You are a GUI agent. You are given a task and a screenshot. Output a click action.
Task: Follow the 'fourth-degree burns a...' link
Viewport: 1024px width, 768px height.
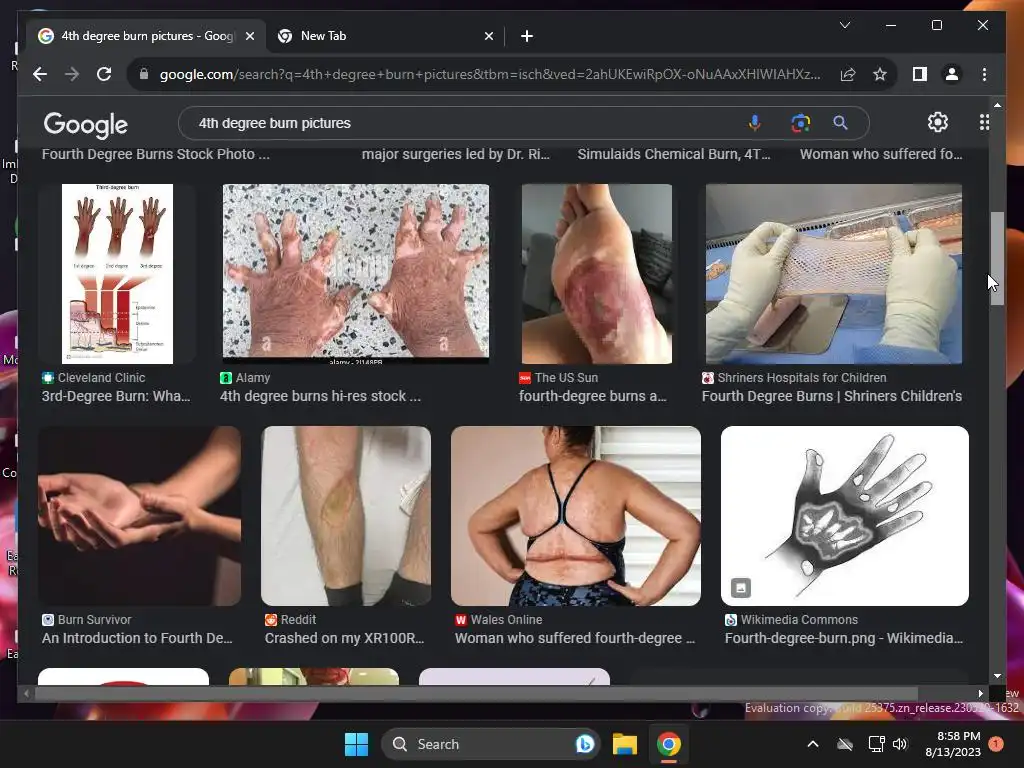(592, 396)
